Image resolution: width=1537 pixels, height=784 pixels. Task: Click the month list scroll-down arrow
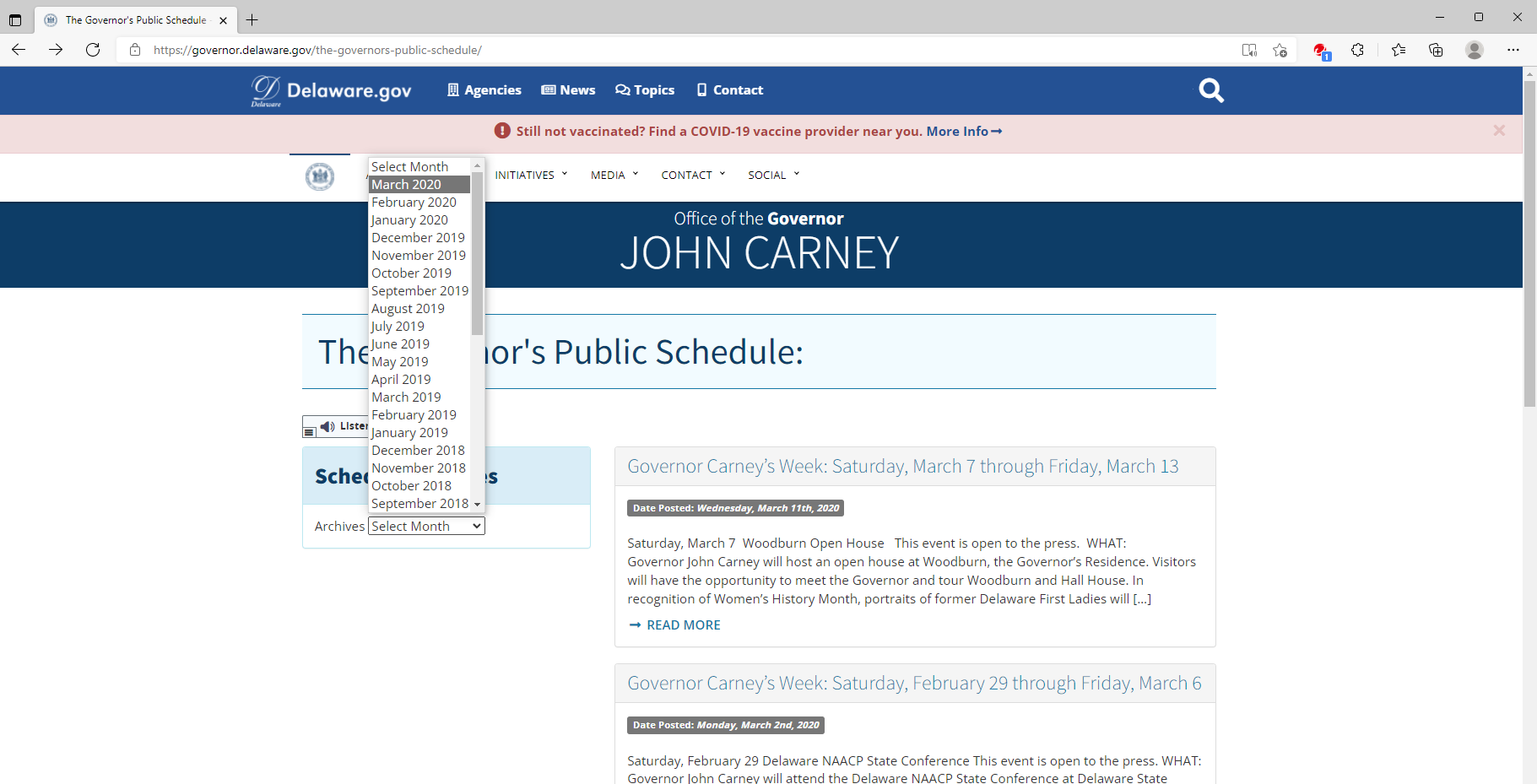477,505
